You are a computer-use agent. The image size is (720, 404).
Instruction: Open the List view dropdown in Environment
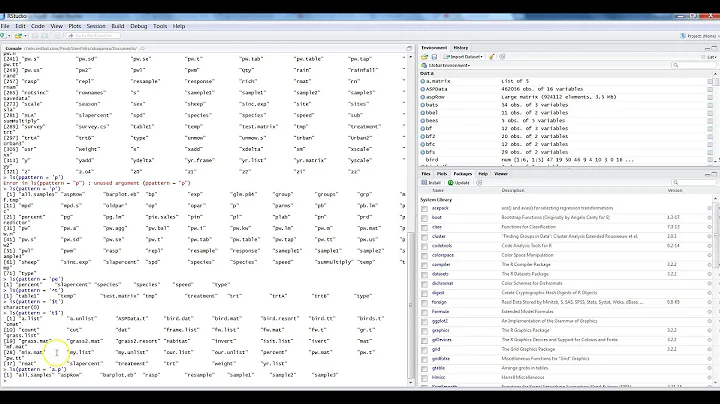[x=709, y=57]
